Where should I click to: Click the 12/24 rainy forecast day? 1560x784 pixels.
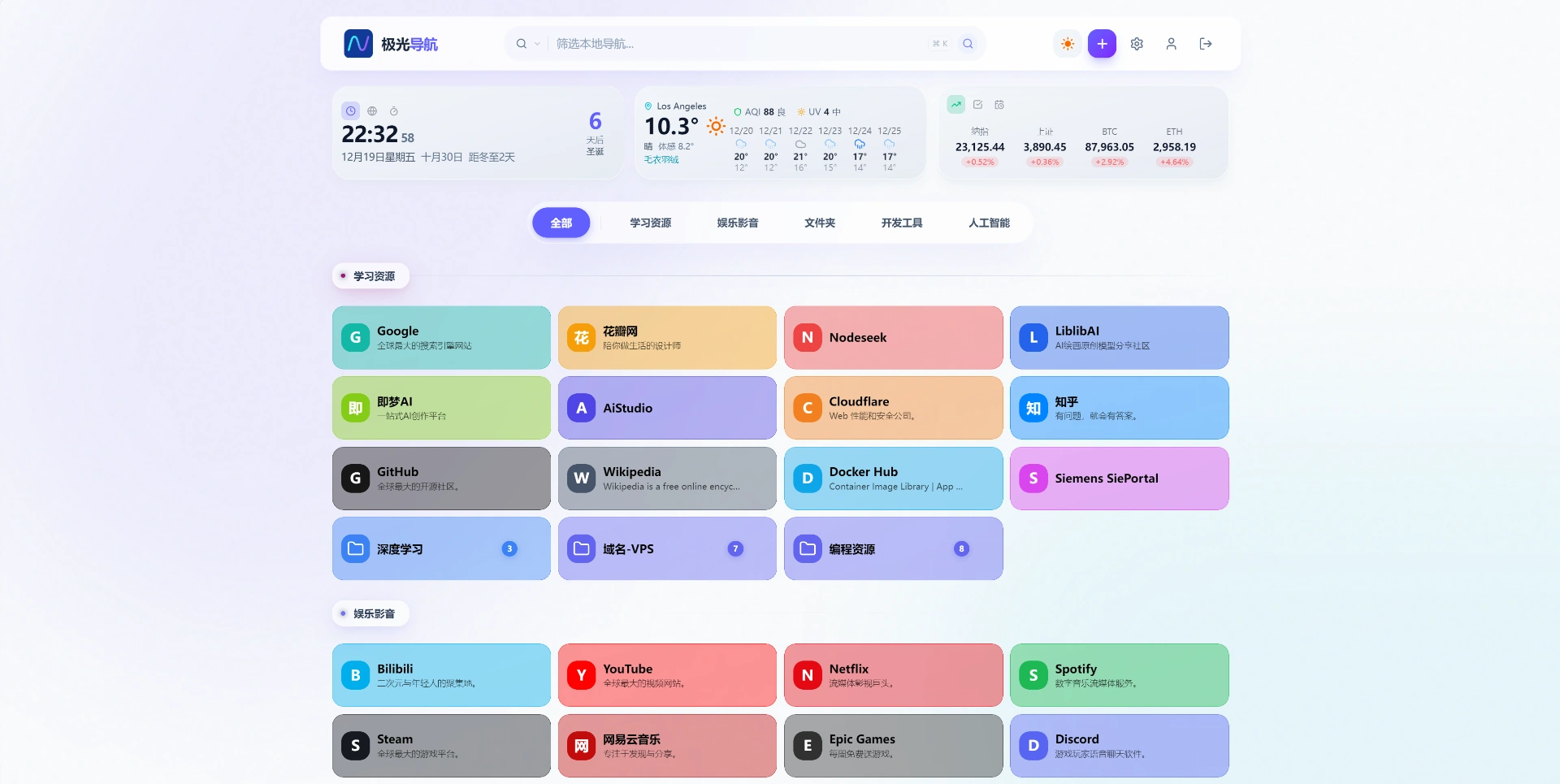(x=860, y=149)
